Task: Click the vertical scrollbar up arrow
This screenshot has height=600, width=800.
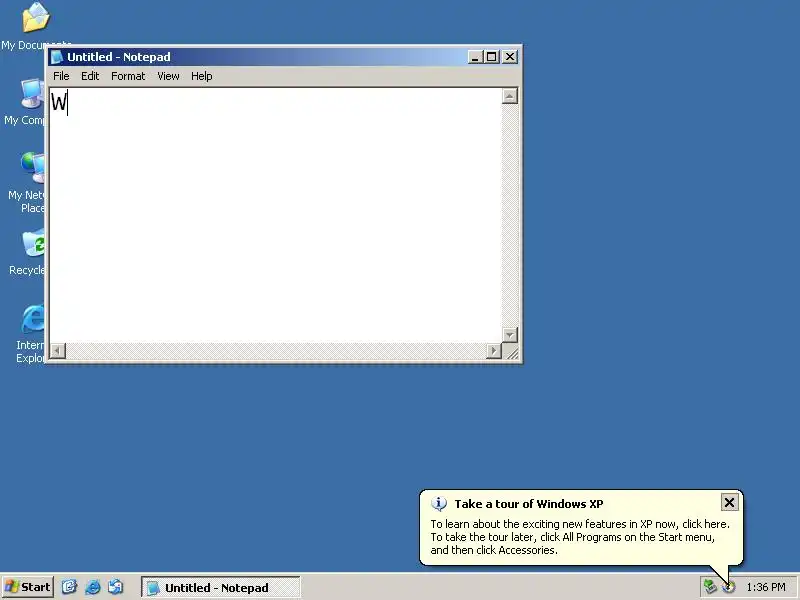Action: [x=510, y=96]
